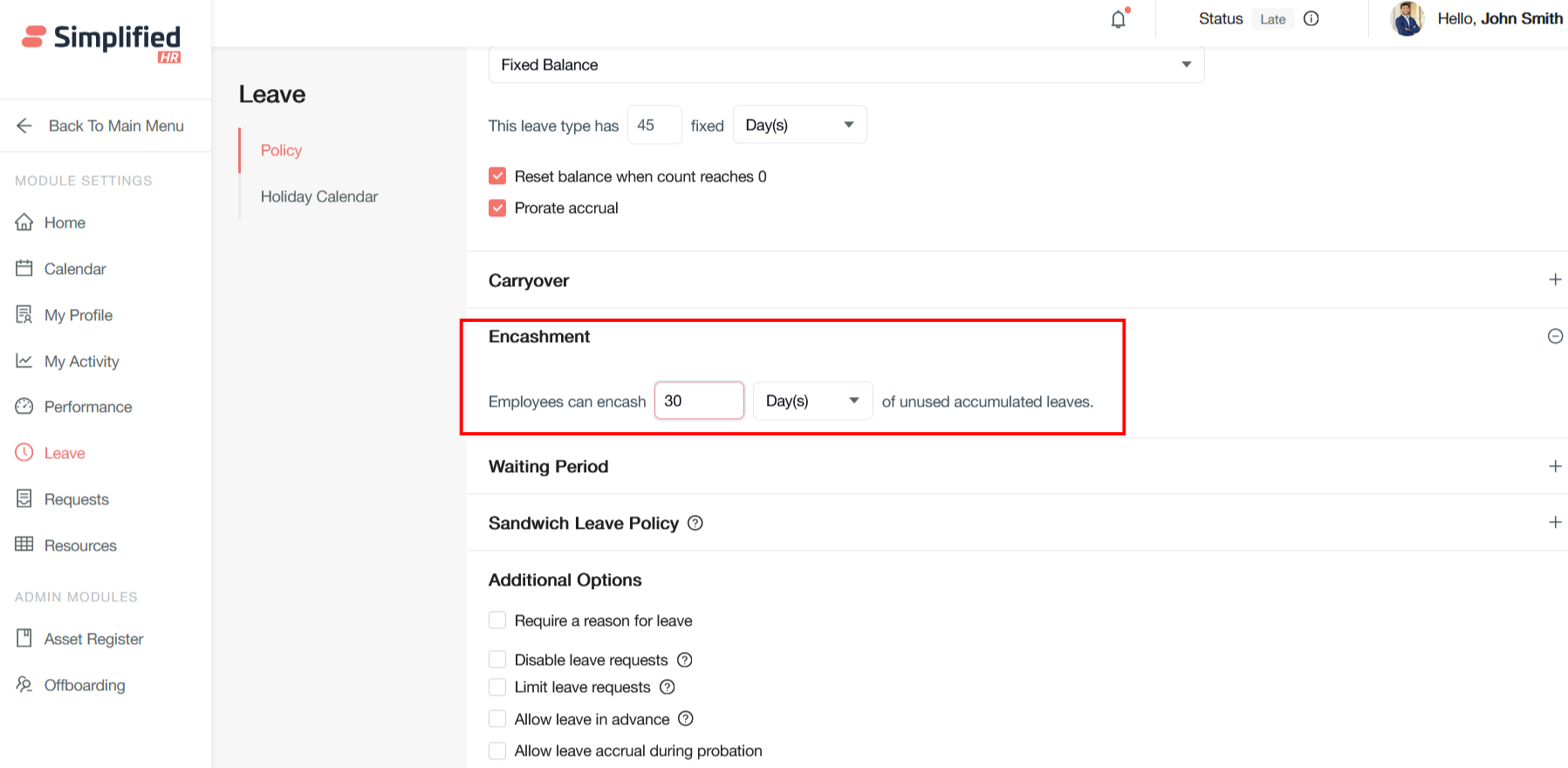Click the status info icon
The image size is (1568, 768).
pos(1311,19)
